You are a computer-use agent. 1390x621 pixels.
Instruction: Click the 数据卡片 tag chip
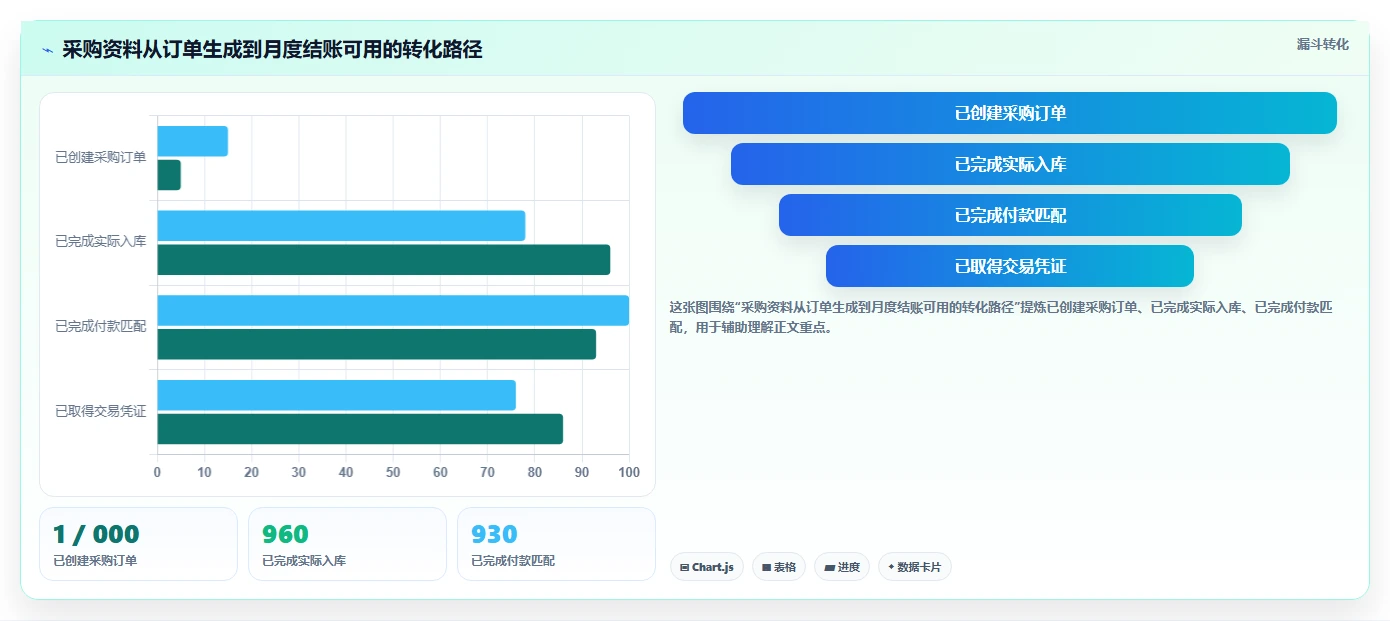915,567
